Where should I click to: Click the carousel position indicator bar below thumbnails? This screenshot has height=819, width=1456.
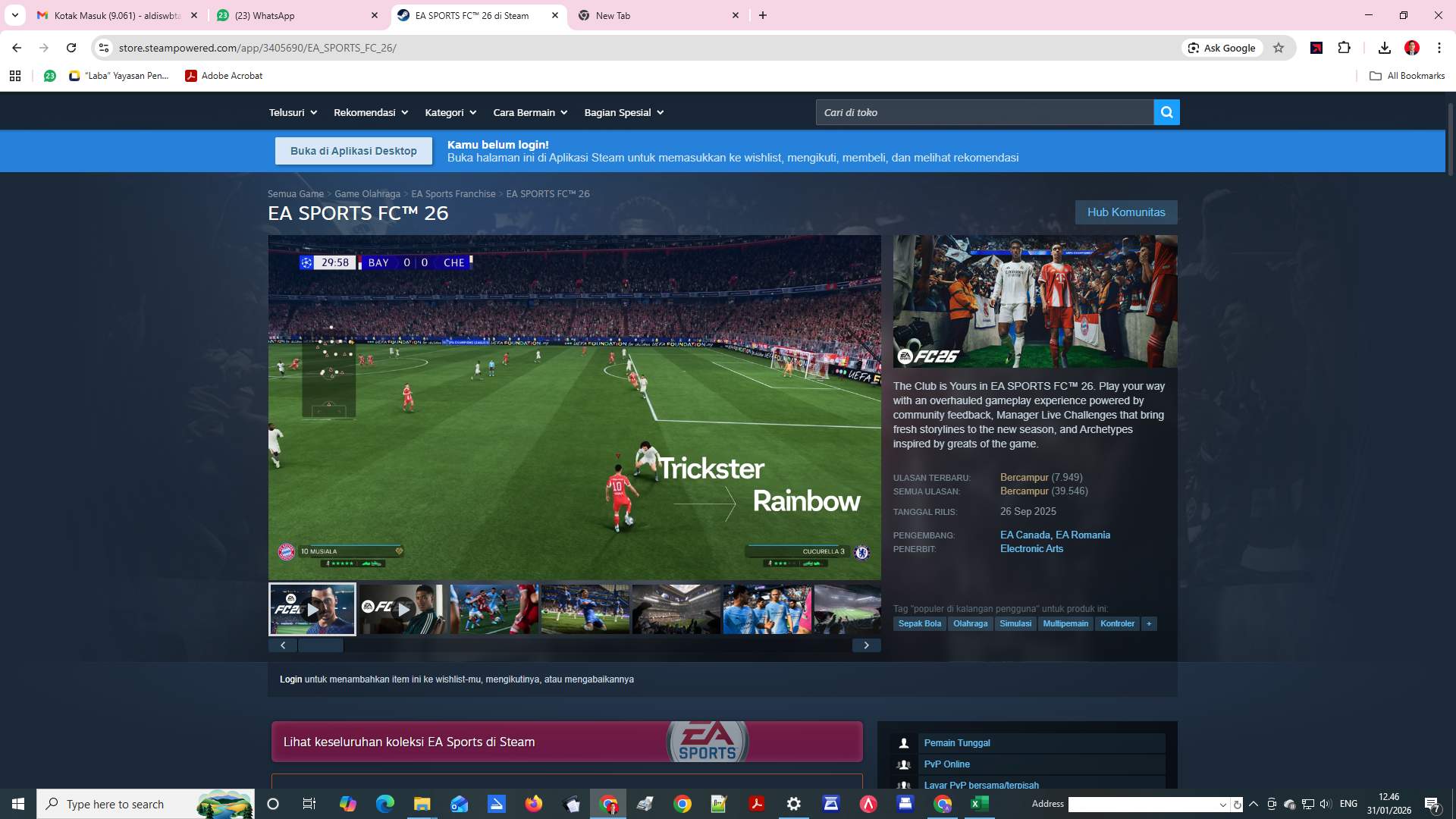coord(321,645)
